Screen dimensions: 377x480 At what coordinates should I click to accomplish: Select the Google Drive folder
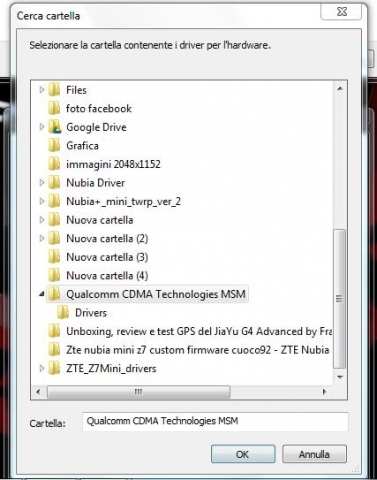[x=96, y=127]
